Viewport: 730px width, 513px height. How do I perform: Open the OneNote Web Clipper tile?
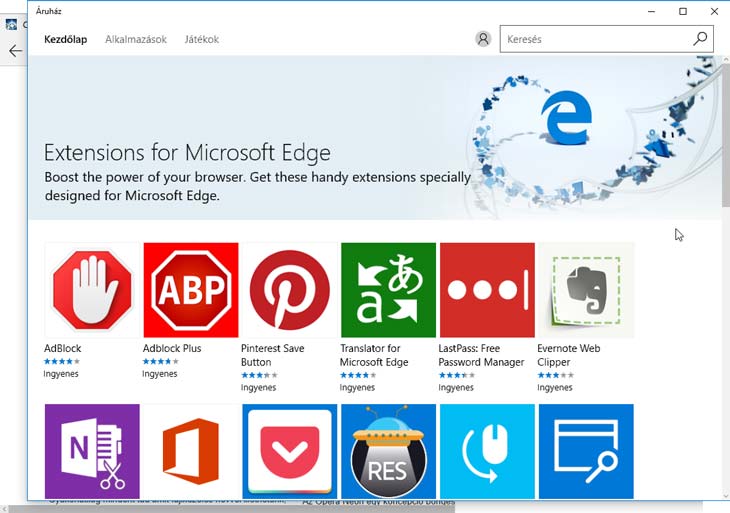tap(92, 450)
